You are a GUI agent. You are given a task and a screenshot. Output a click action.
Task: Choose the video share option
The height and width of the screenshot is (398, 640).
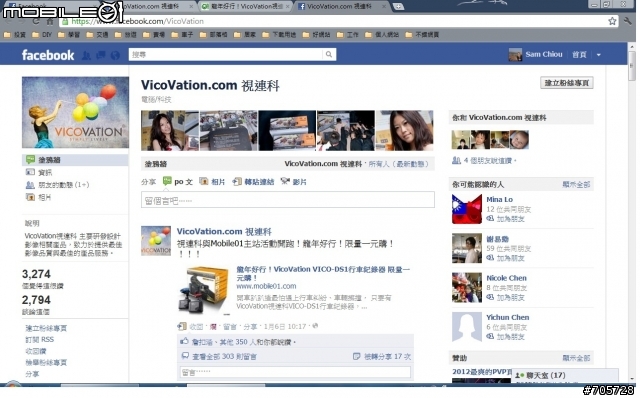(293, 182)
